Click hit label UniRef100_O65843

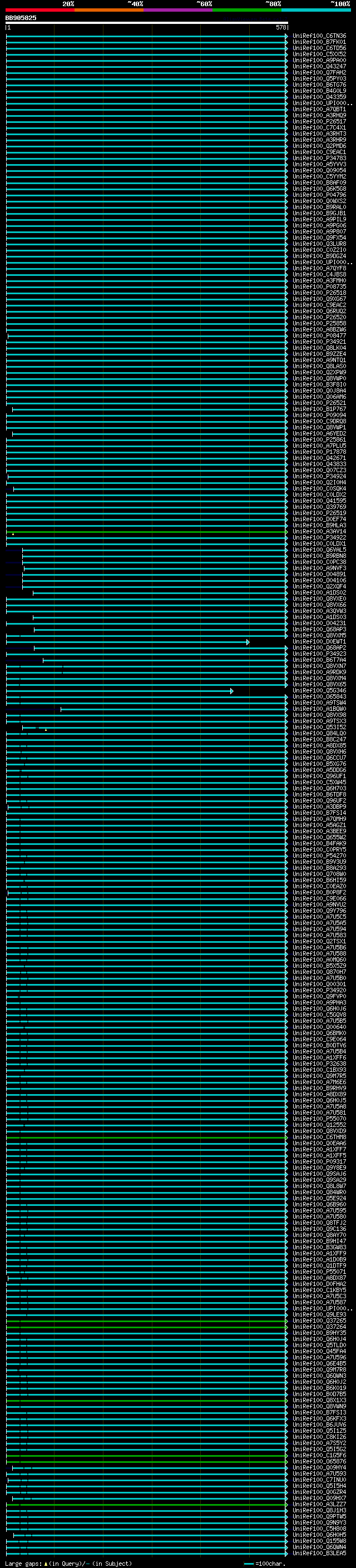pos(319,696)
